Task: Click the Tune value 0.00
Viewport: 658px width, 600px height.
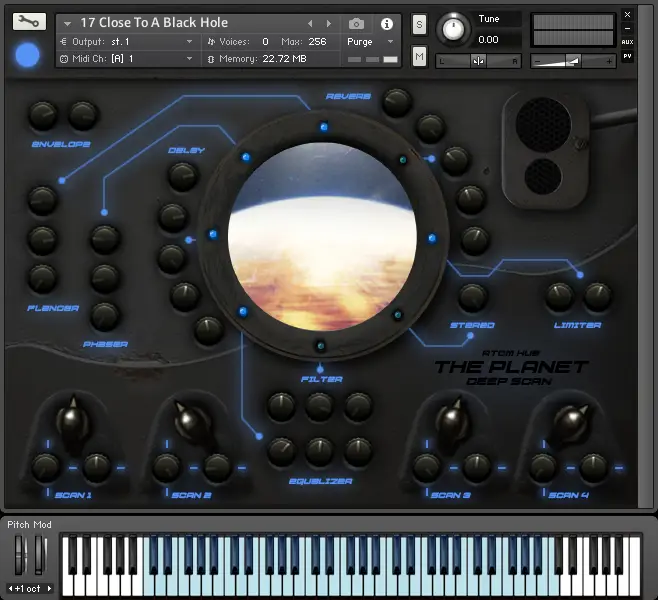Action: tap(488, 40)
